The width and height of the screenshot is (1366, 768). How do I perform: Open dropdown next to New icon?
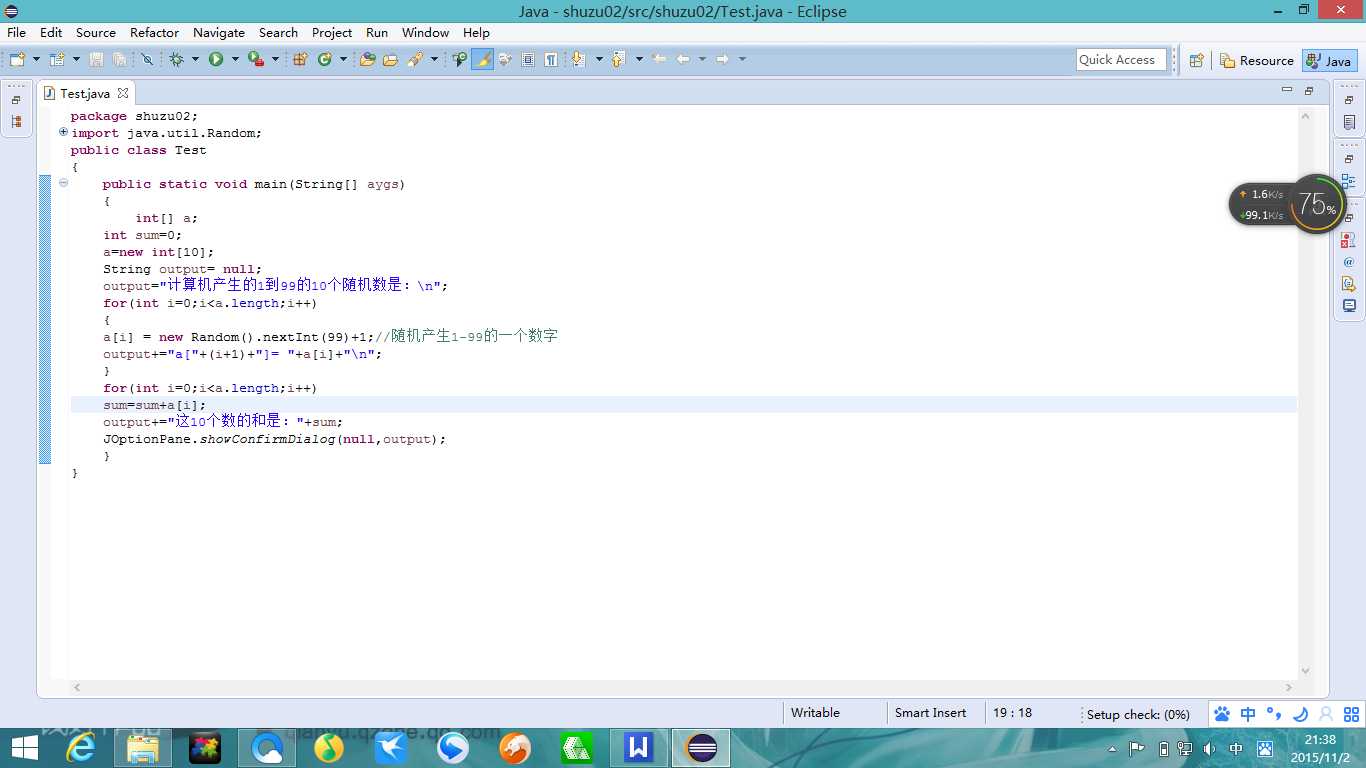pyautogui.click(x=36, y=59)
